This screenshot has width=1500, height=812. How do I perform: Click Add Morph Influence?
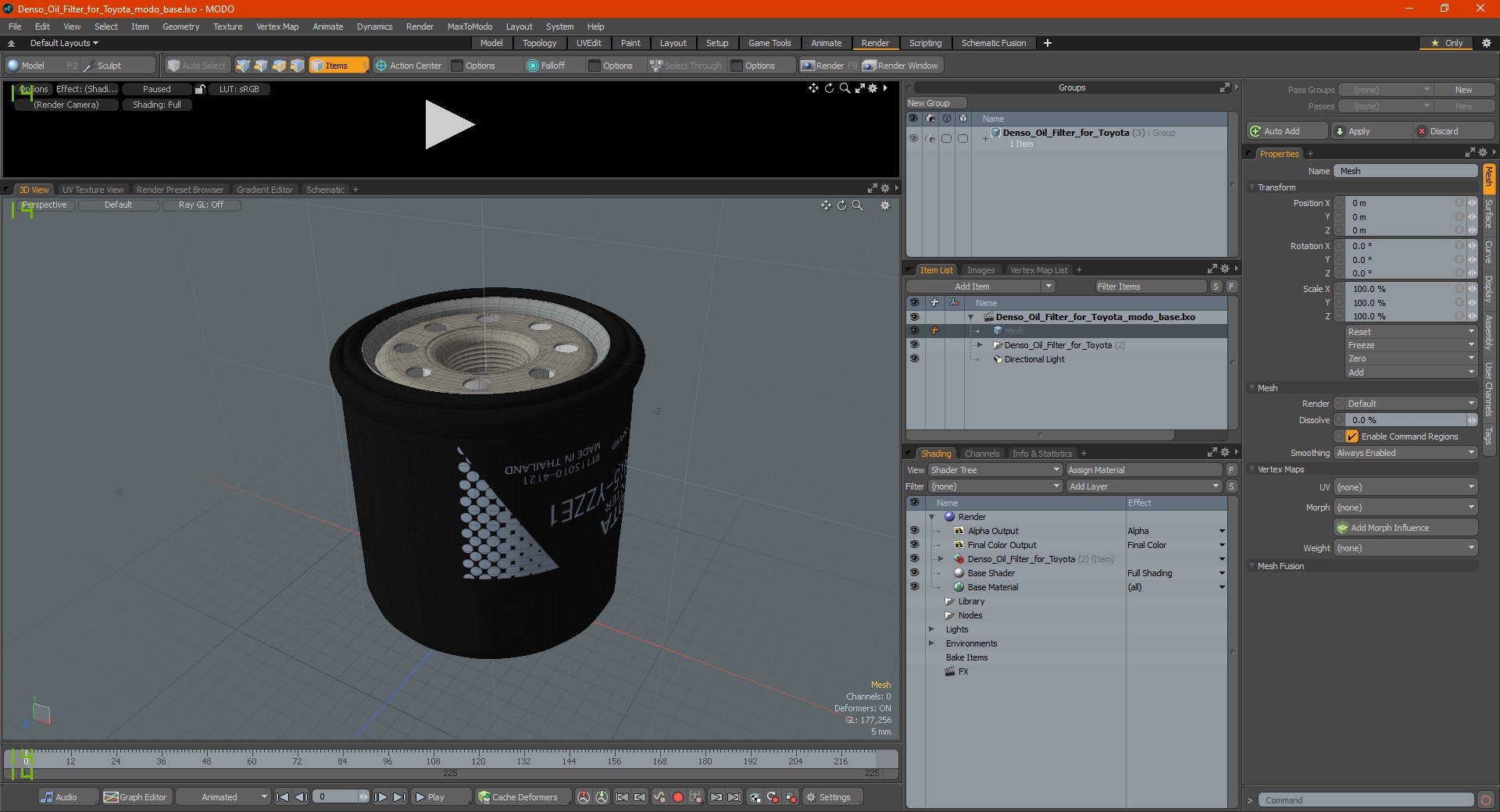pos(1405,528)
